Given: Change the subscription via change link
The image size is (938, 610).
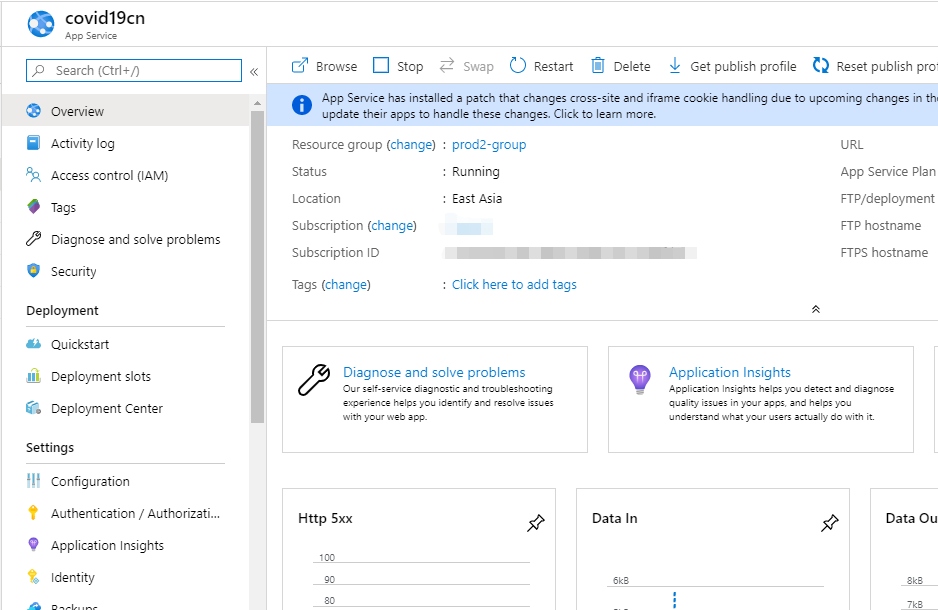Looking at the screenshot, I should (392, 225).
